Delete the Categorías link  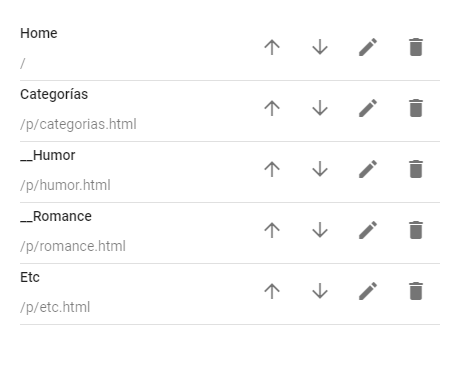coord(416,108)
